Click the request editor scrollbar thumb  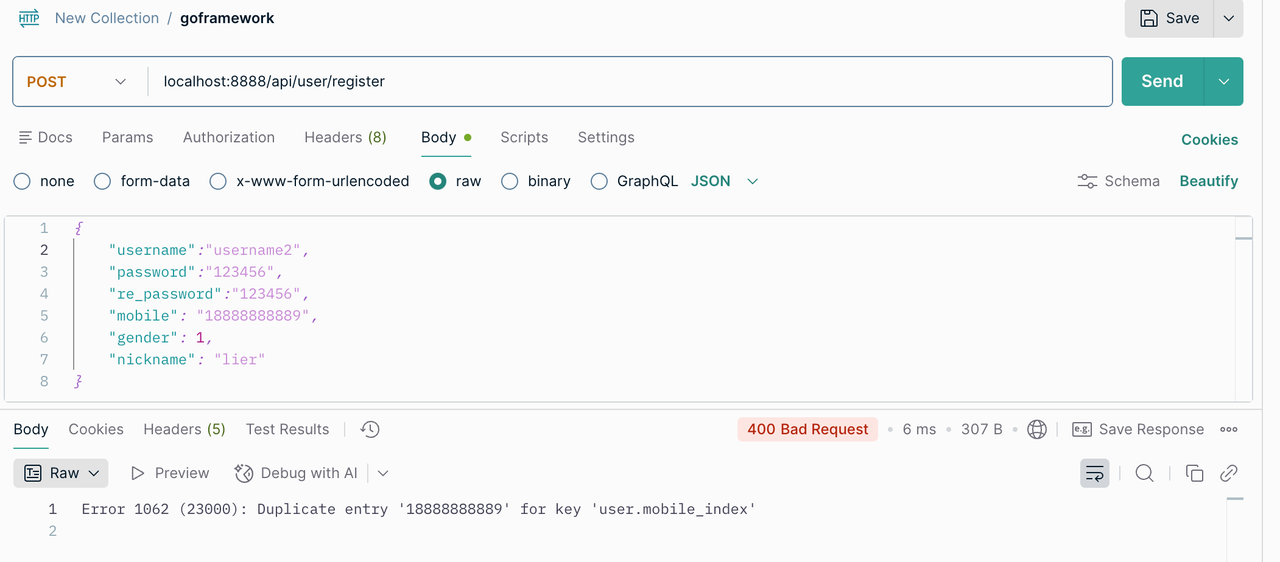click(x=1244, y=238)
